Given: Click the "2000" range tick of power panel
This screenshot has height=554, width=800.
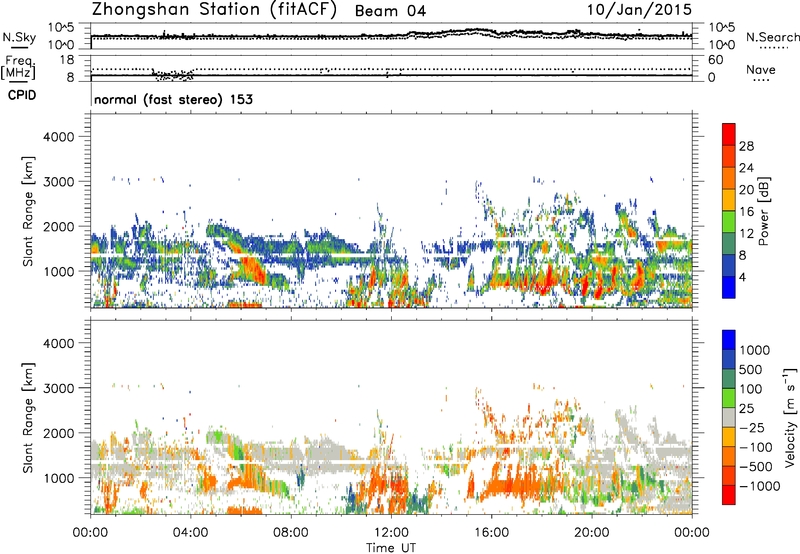Looking at the screenshot, I should [x=59, y=226].
